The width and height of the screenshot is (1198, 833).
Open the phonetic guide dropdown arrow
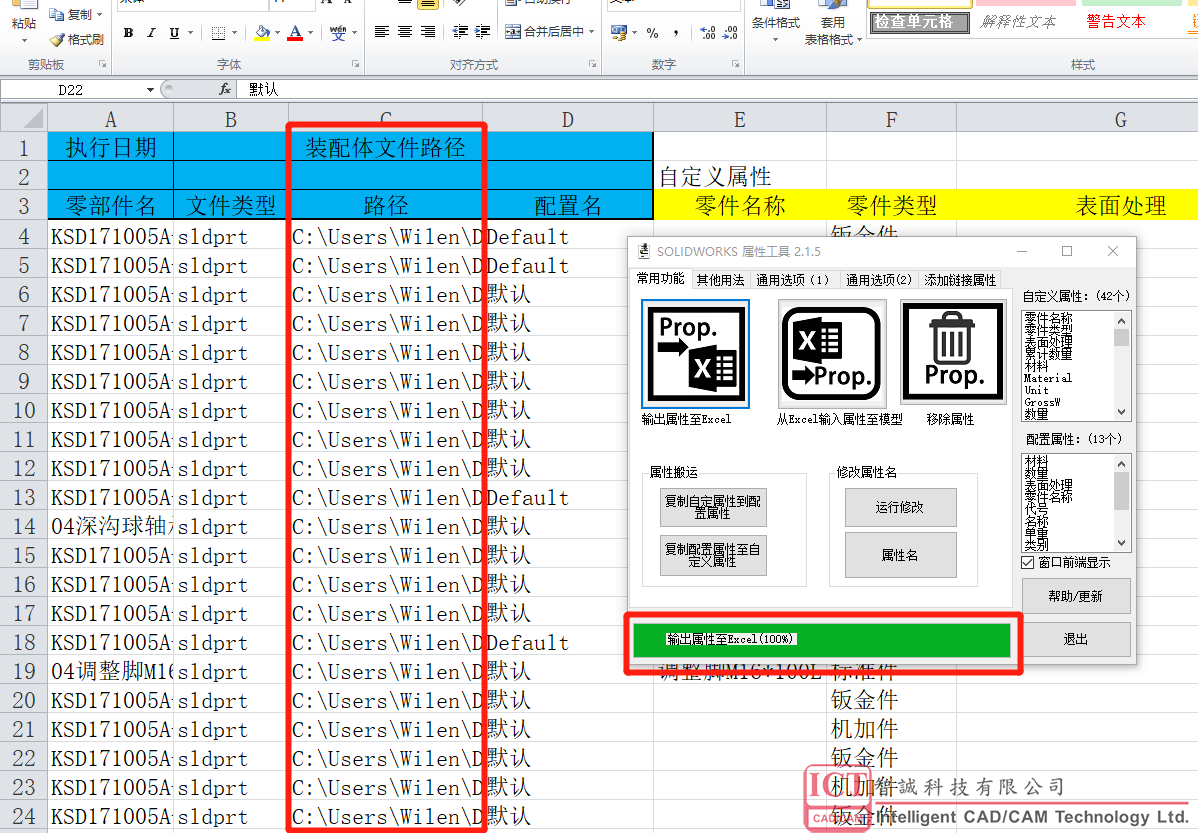pos(354,33)
